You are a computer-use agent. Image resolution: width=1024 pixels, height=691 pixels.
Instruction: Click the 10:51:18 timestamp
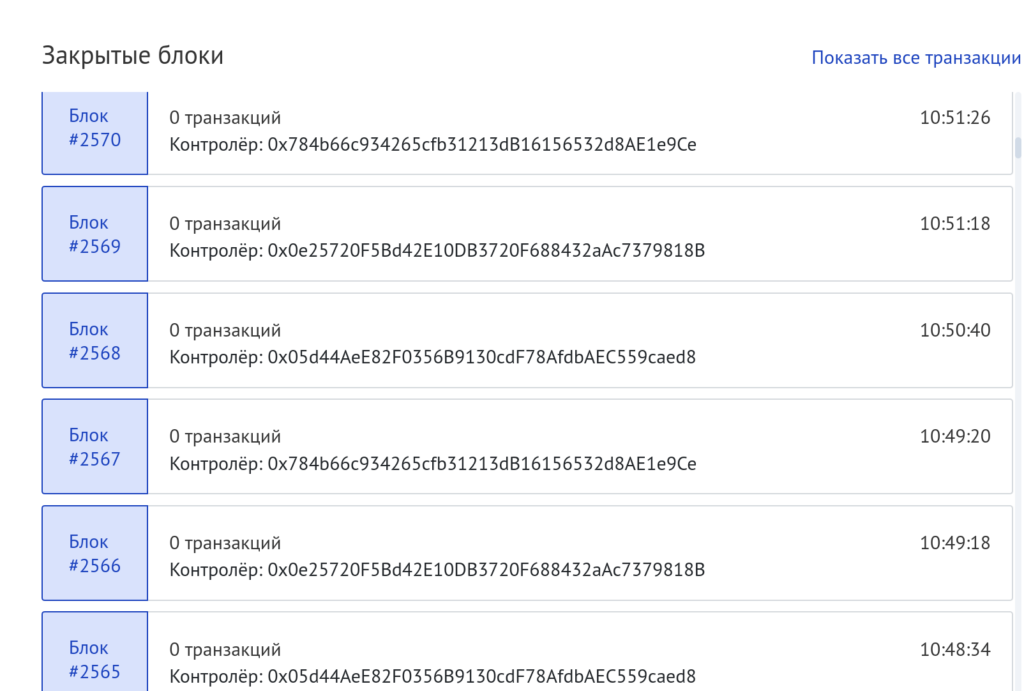[955, 224]
